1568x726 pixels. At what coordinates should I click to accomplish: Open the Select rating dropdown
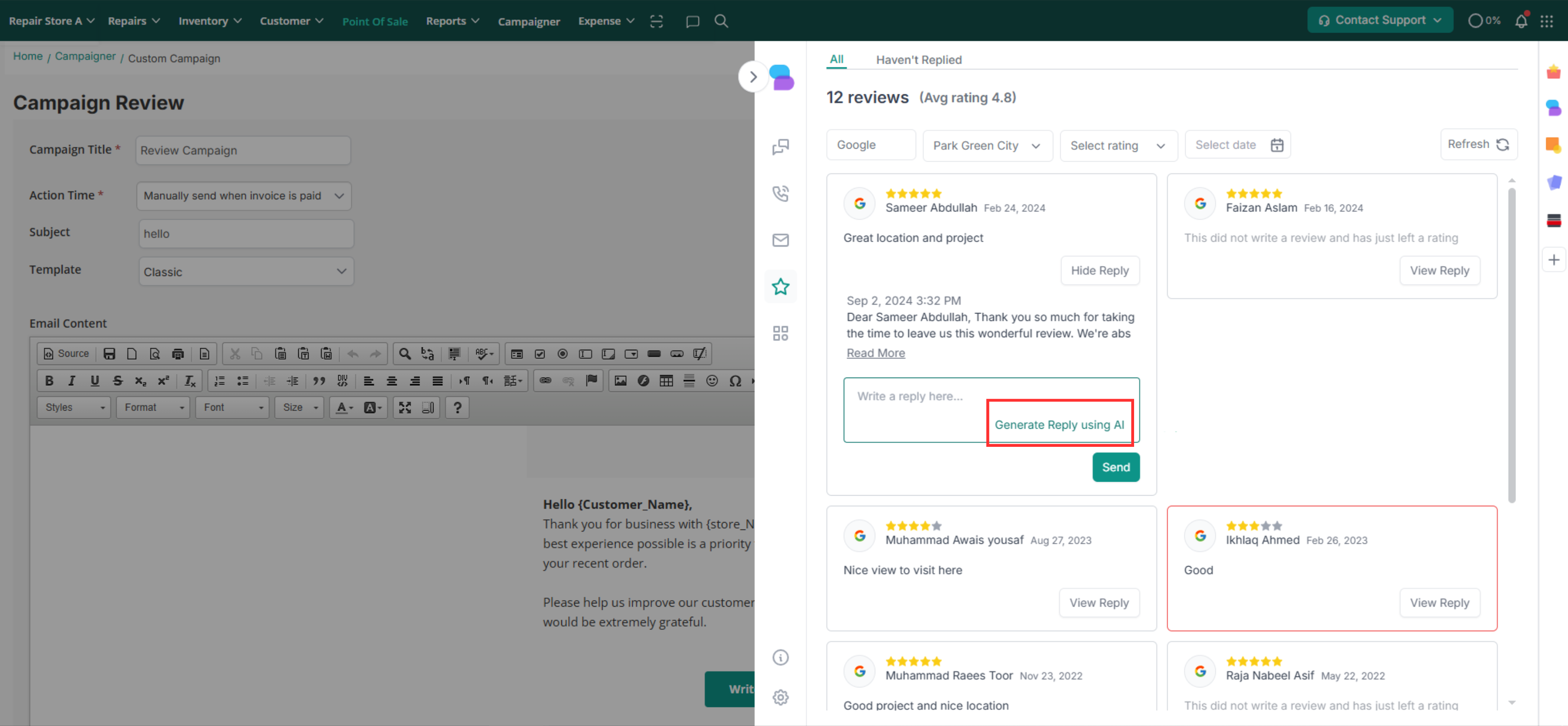point(1118,146)
